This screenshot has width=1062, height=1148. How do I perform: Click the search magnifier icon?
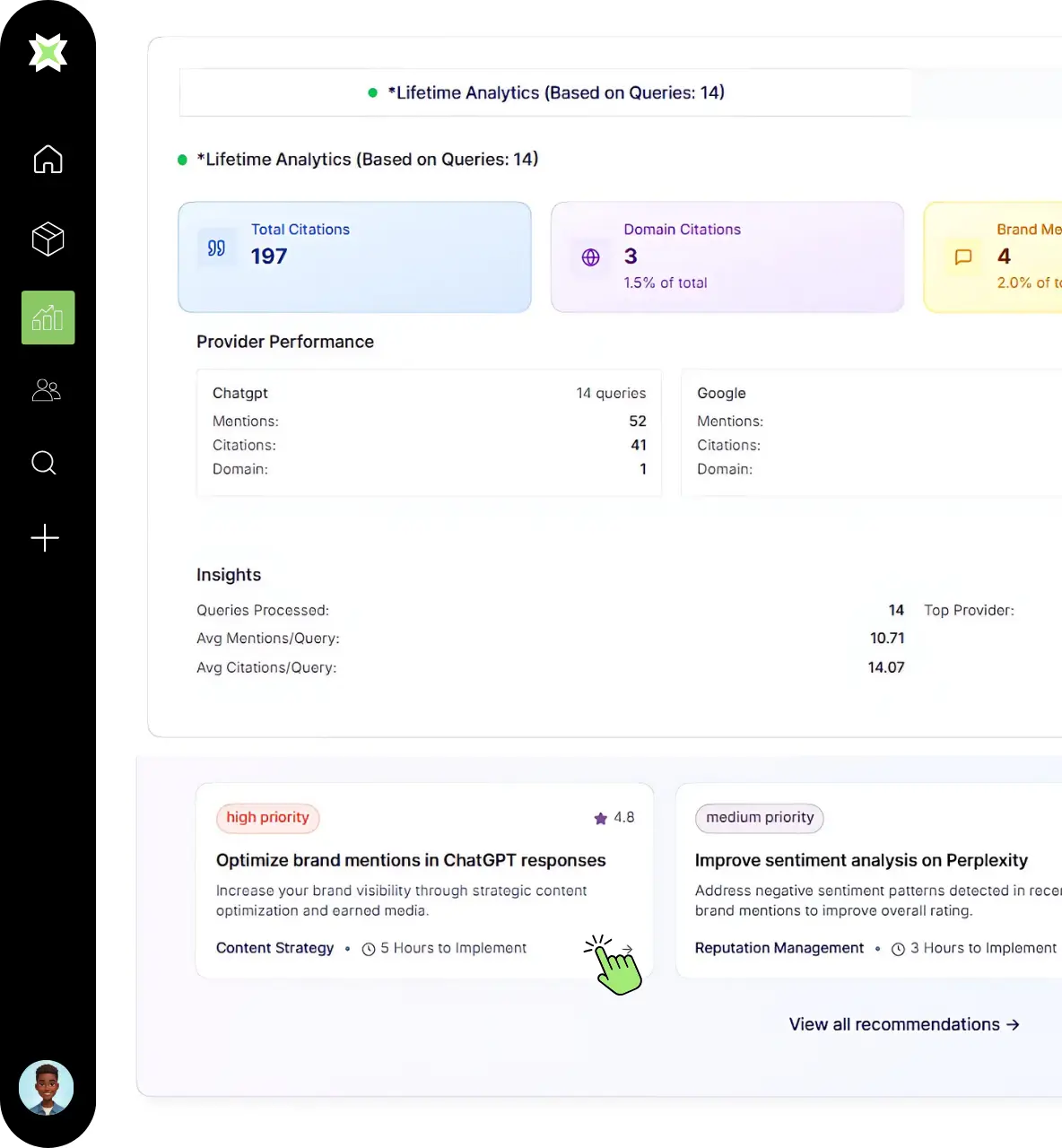click(44, 463)
